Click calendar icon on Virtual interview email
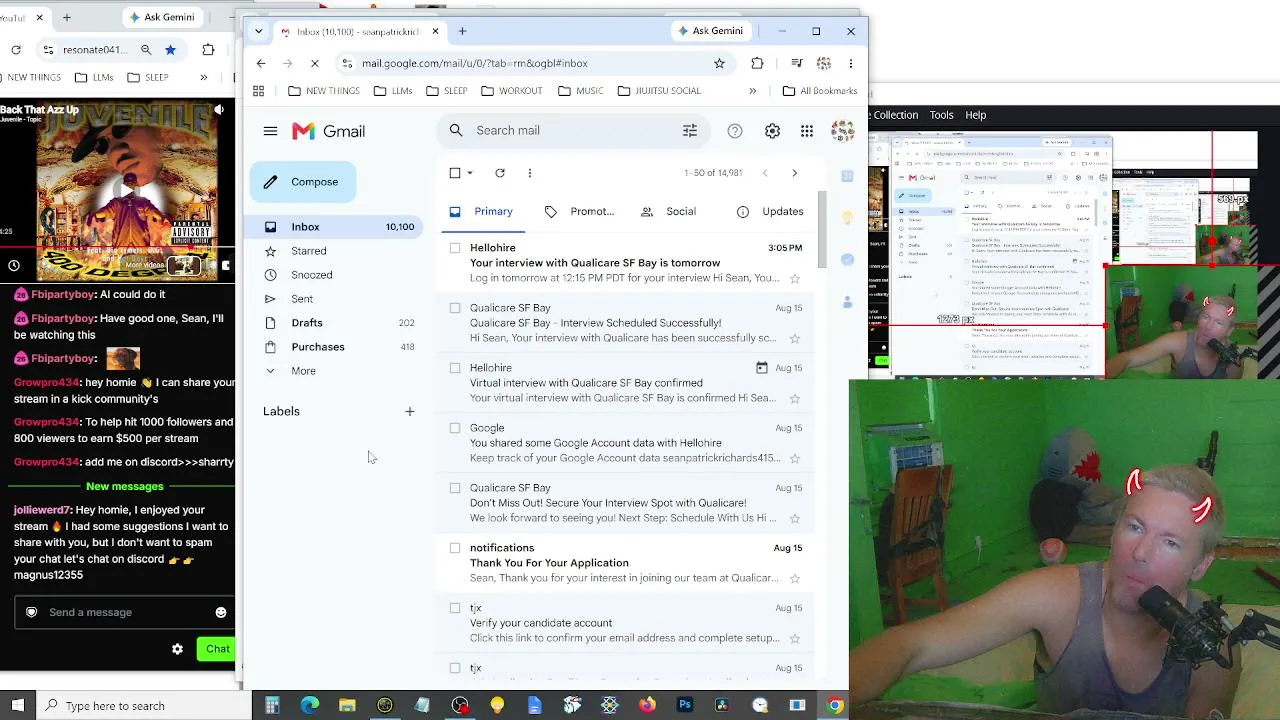1280x720 pixels. (762, 368)
